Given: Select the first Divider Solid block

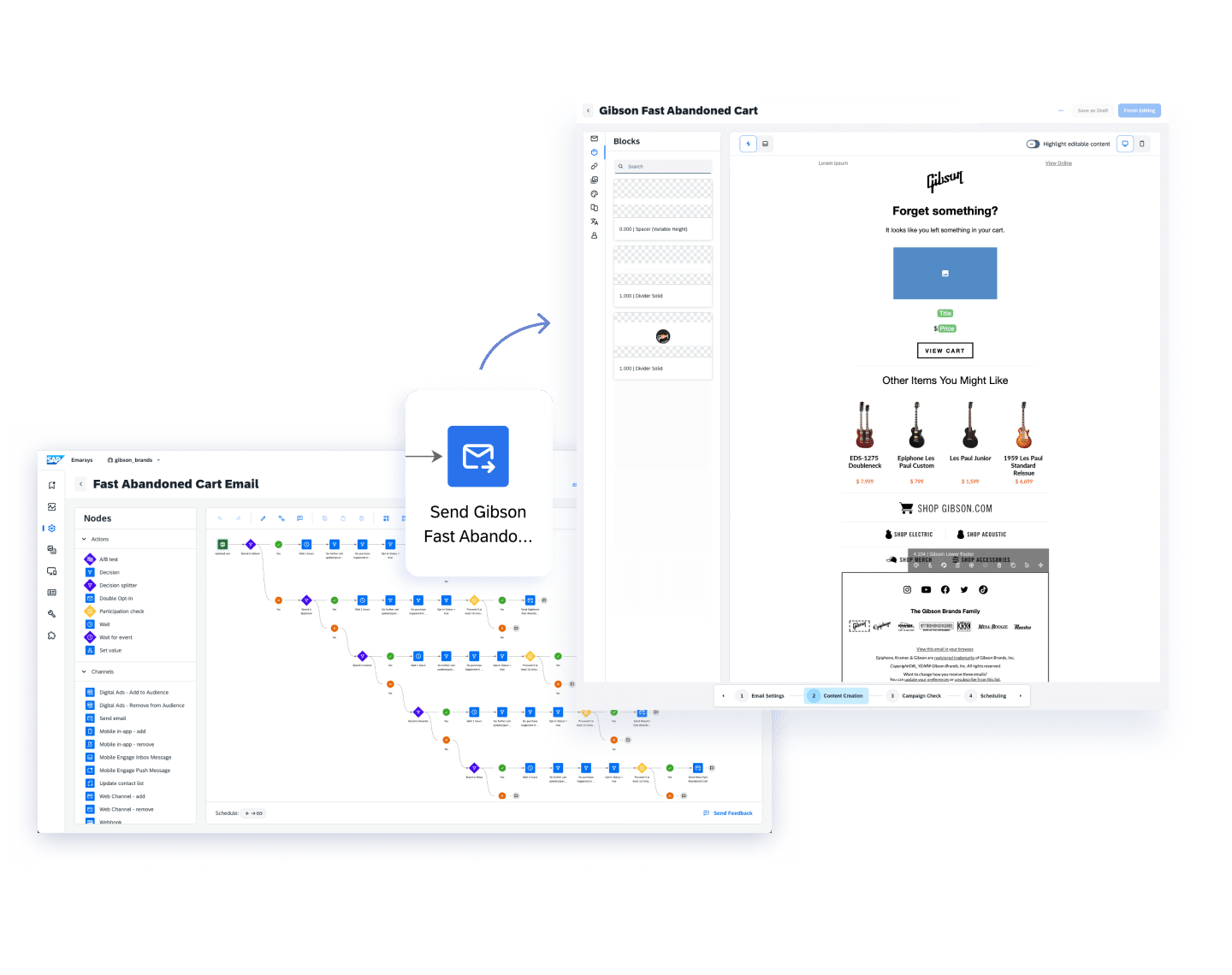Looking at the screenshot, I should 663,276.
